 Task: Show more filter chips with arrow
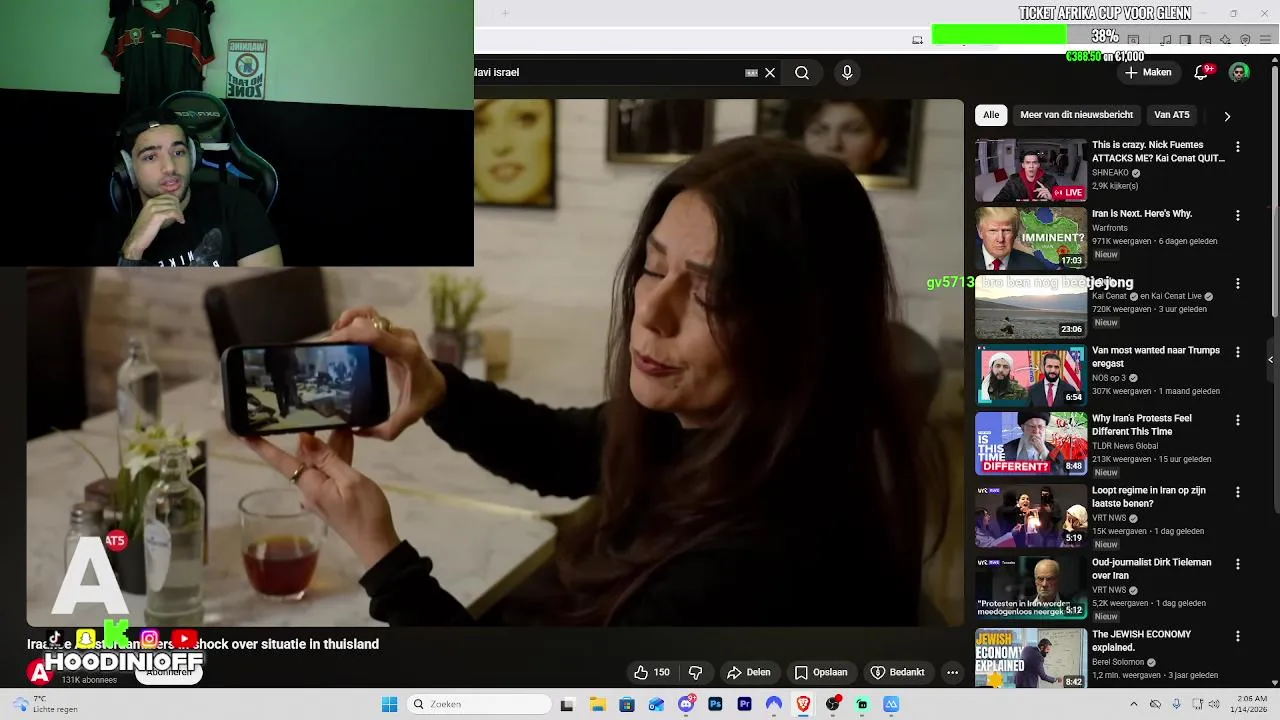(x=1227, y=116)
